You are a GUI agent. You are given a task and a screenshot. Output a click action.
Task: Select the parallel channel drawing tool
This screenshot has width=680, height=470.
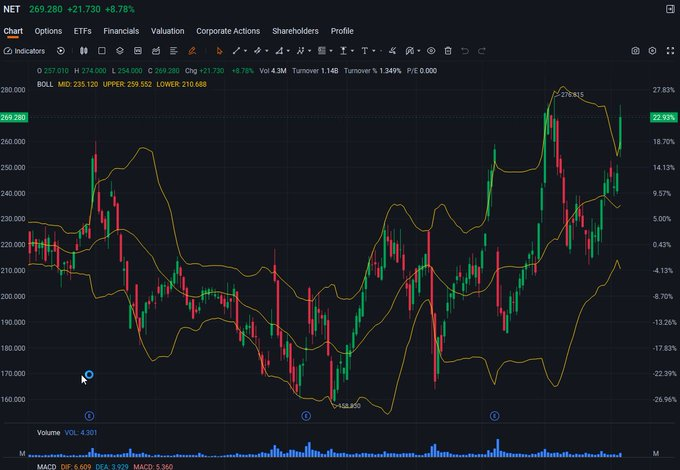(258, 51)
